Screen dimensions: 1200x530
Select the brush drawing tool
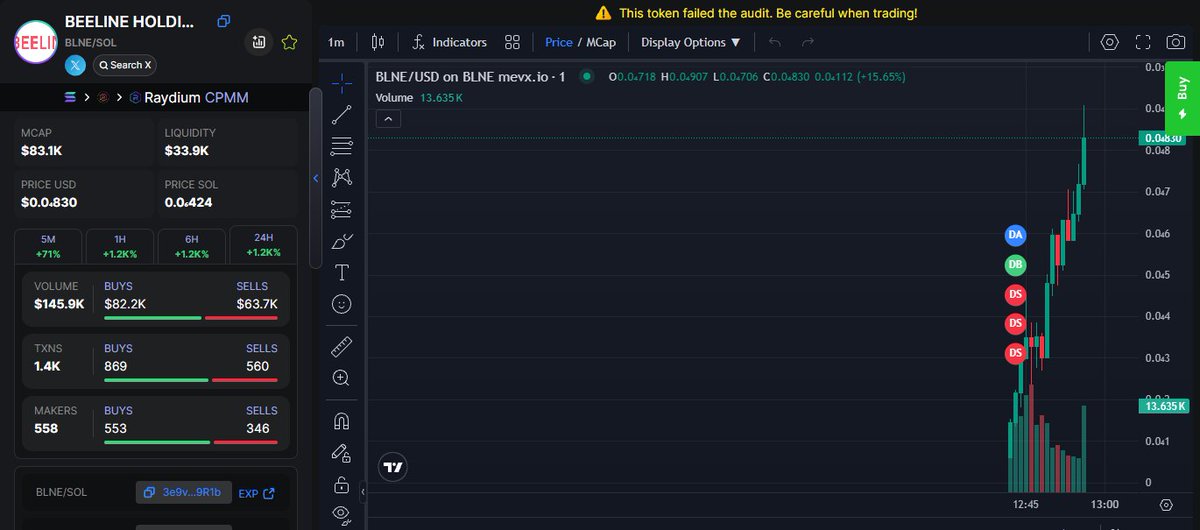pyautogui.click(x=341, y=241)
